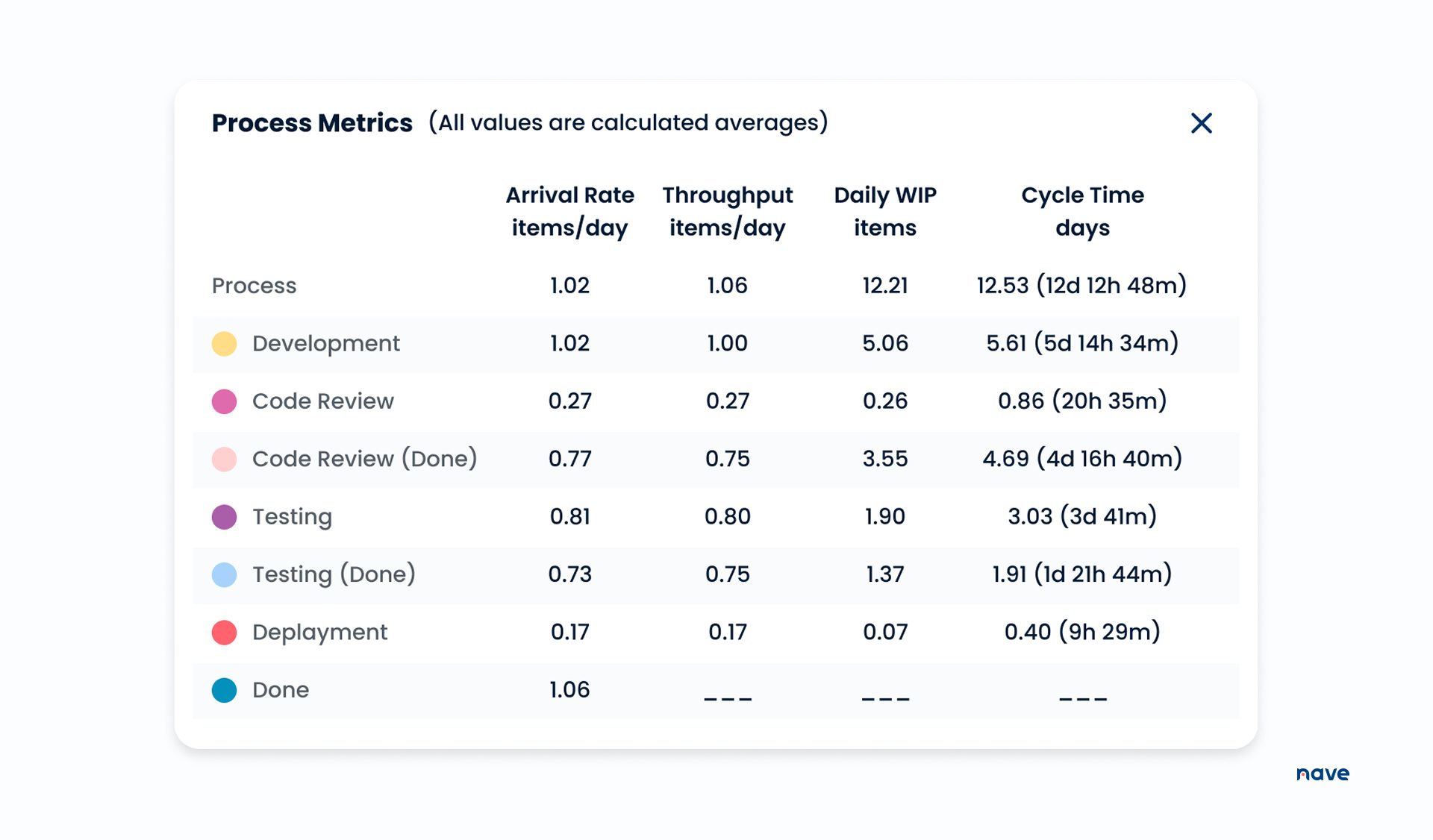1433x840 pixels.
Task: Close the Process Metrics dialog
Action: click(1201, 124)
